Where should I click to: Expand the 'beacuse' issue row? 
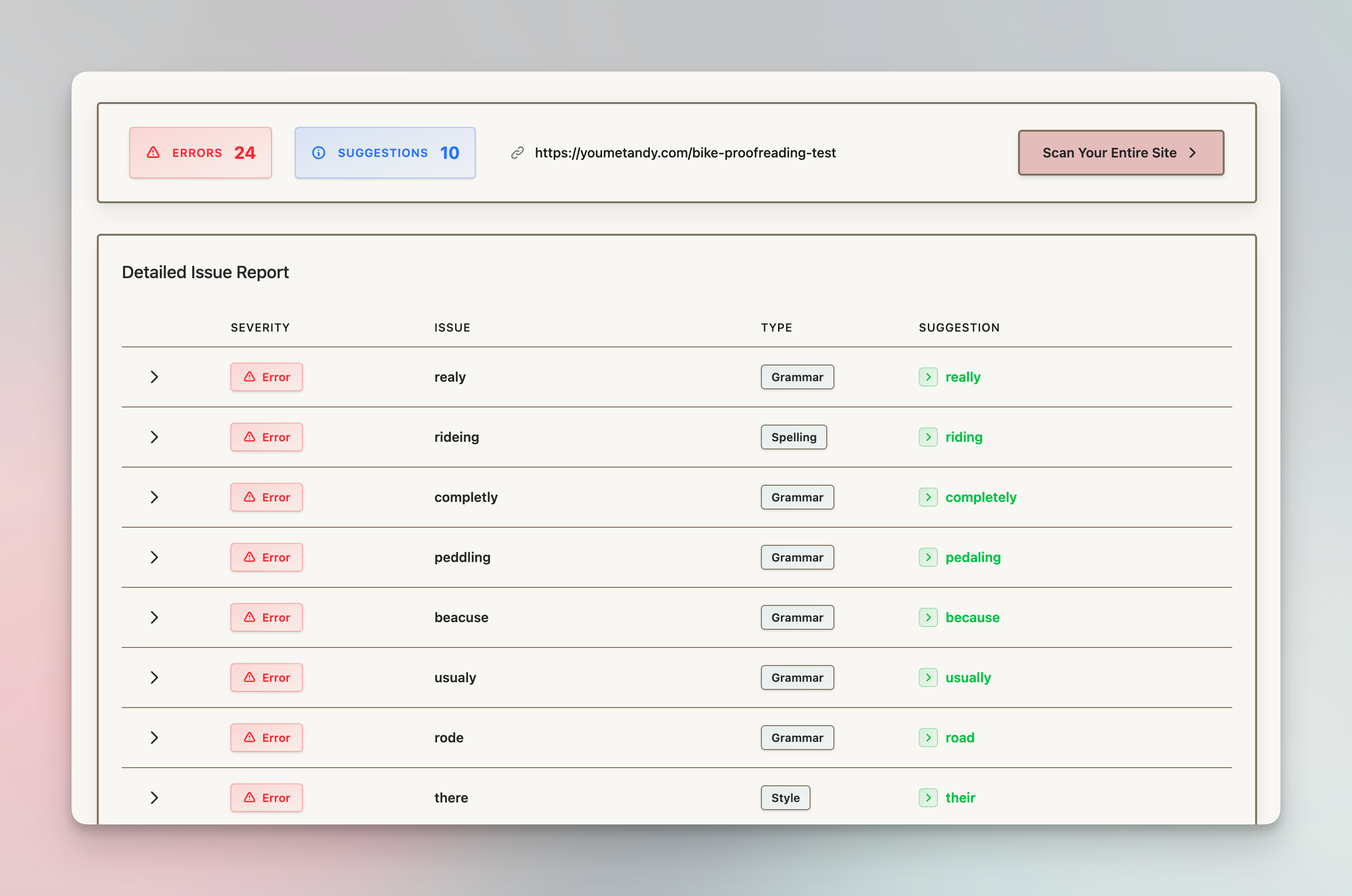click(154, 618)
